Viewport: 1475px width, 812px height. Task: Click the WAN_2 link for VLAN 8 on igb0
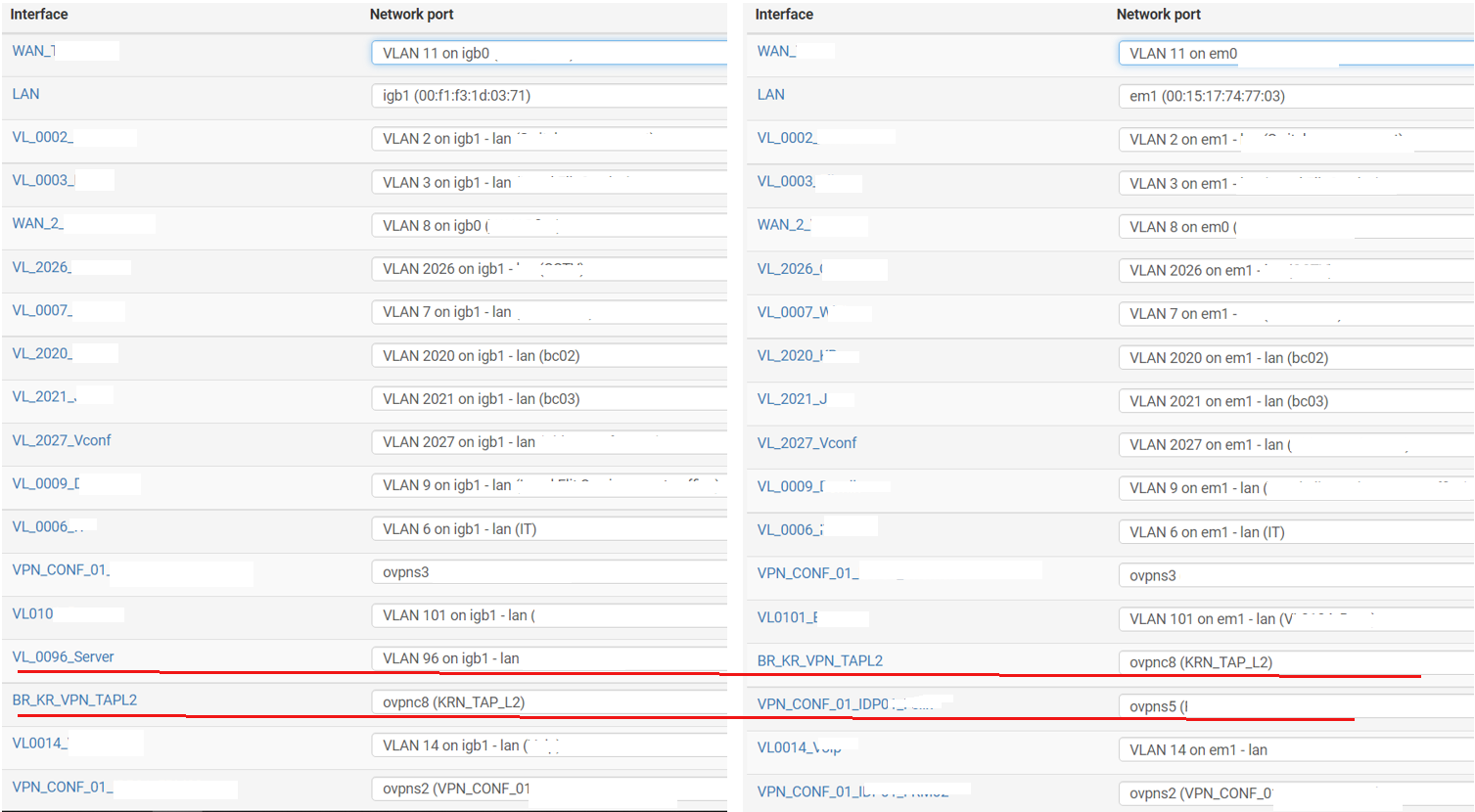(x=37, y=223)
